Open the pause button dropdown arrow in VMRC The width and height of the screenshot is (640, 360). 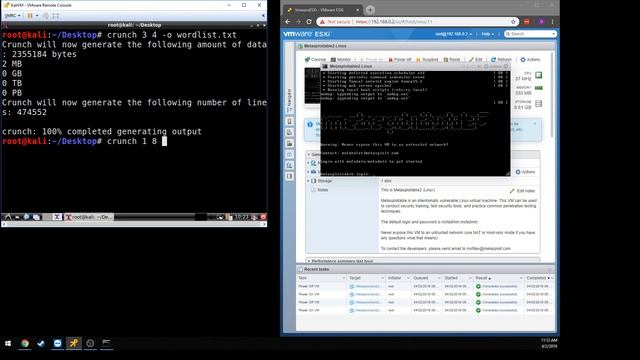37,16
